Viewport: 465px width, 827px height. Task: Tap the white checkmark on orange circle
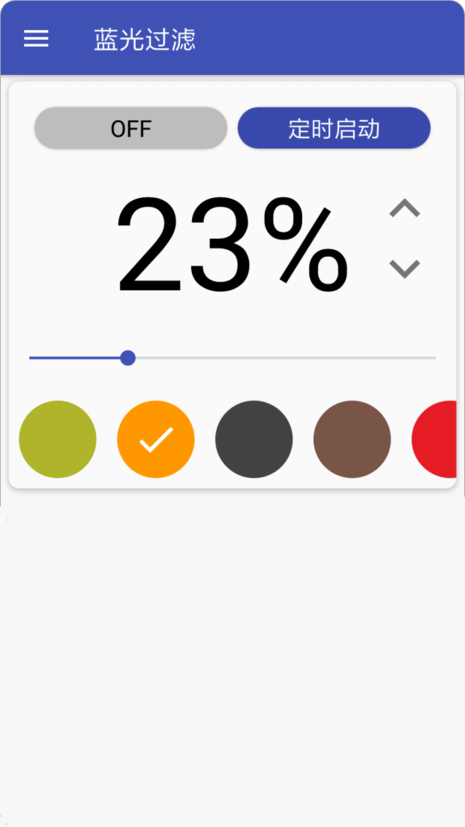(x=156, y=439)
